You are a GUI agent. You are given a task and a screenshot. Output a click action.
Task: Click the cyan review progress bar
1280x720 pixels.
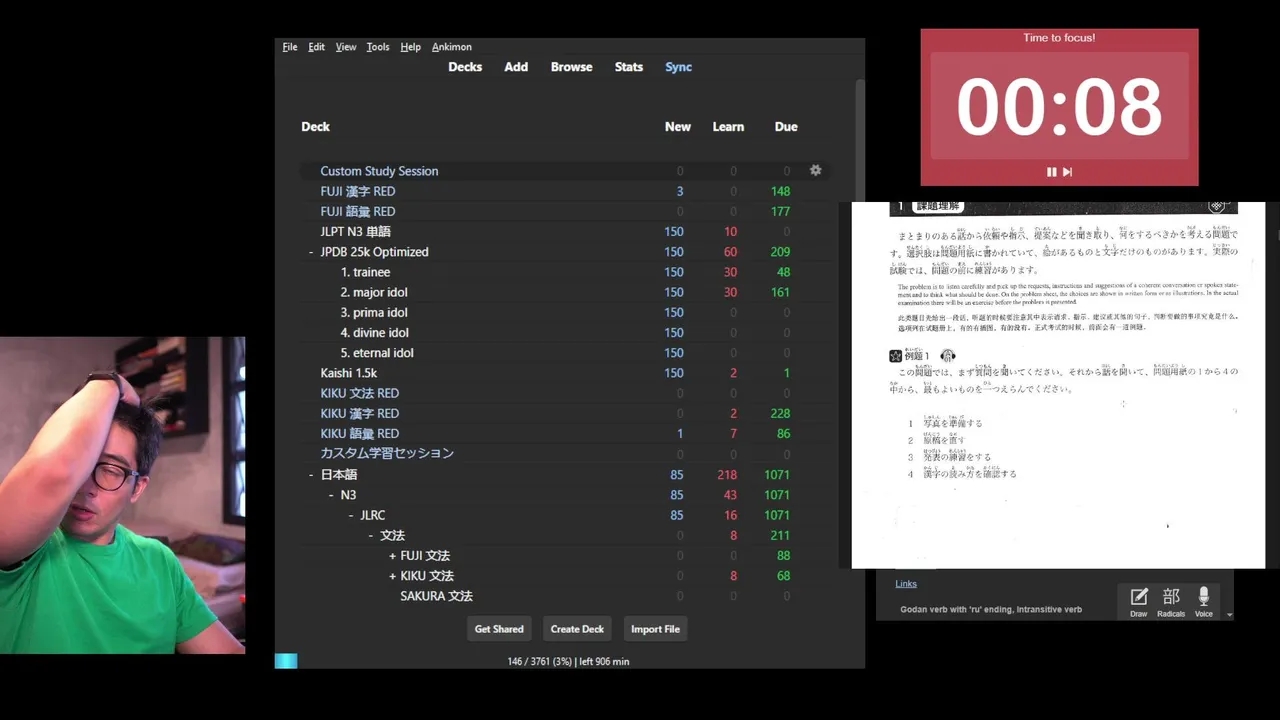click(286, 661)
